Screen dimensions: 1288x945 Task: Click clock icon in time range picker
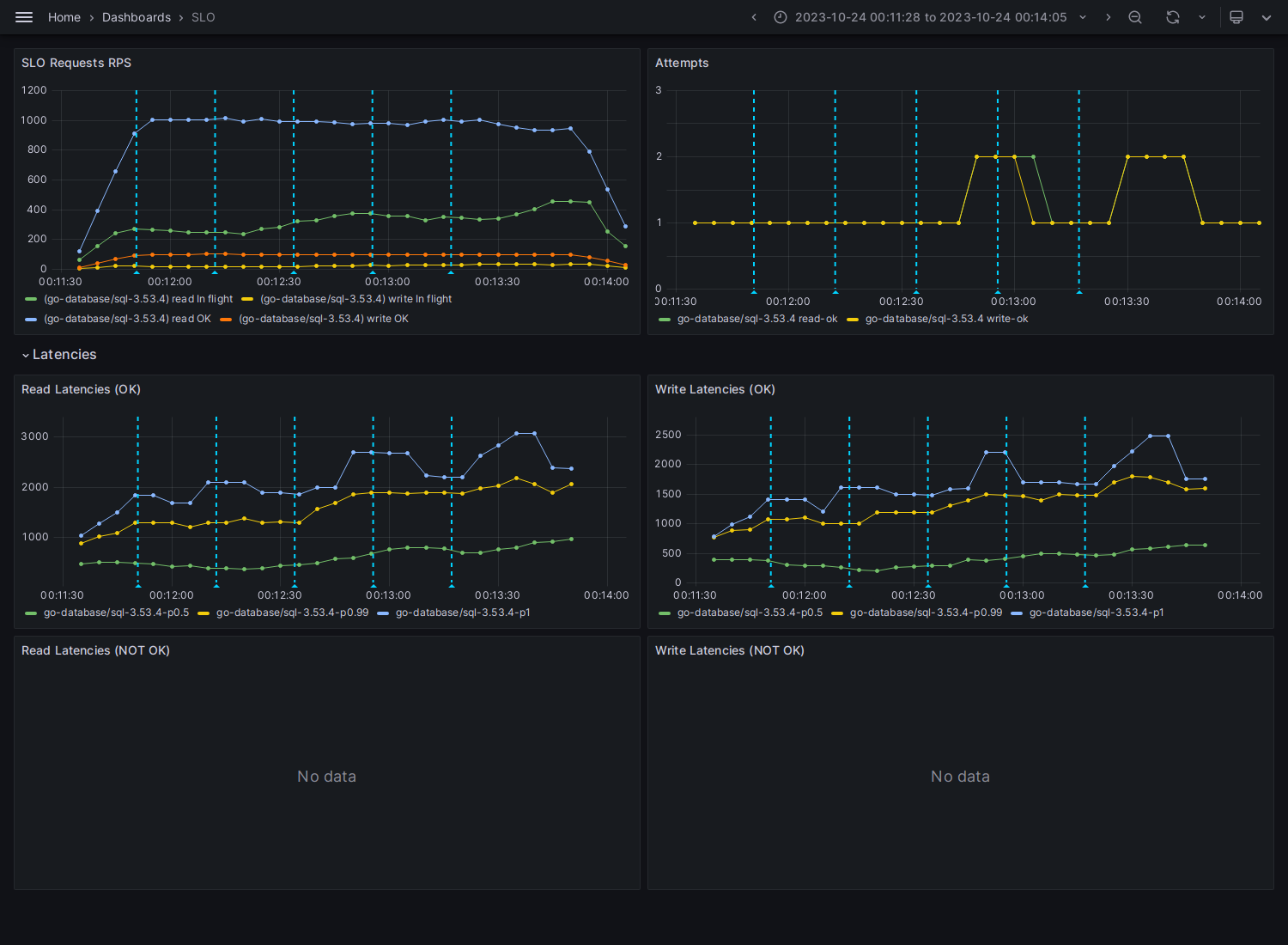(781, 17)
